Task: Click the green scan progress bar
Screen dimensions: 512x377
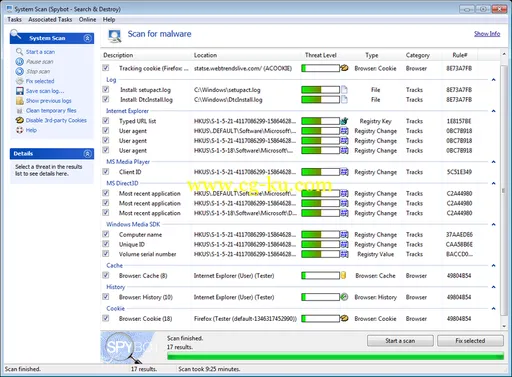Action: pos(335,357)
